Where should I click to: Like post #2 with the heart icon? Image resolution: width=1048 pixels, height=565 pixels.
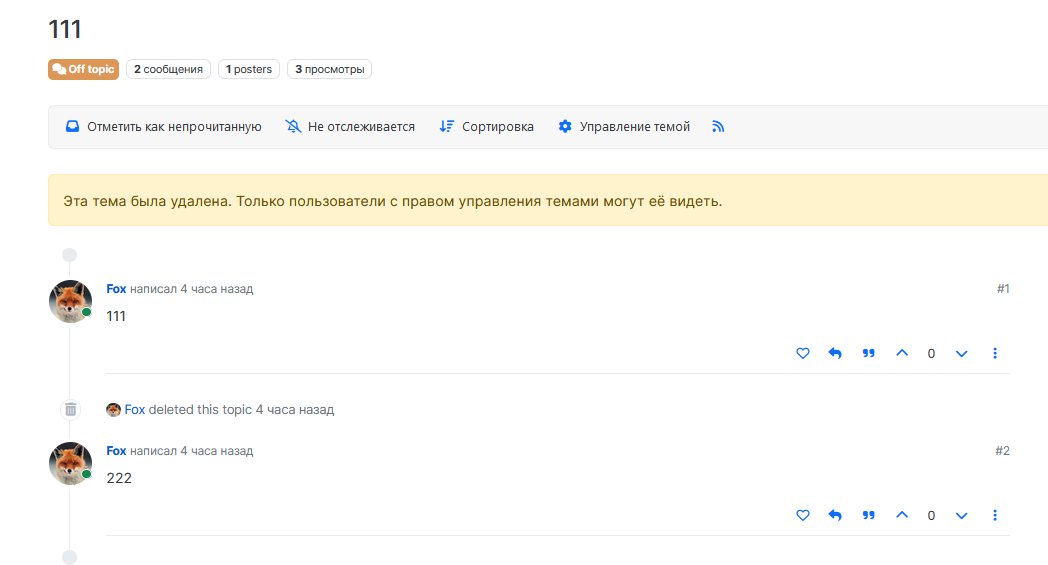(803, 515)
